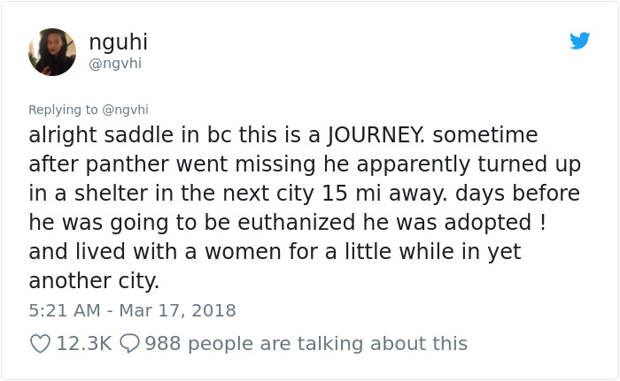Click the 12.3K likes count
The height and width of the screenshot is (381, 620).
pos(84,343)
